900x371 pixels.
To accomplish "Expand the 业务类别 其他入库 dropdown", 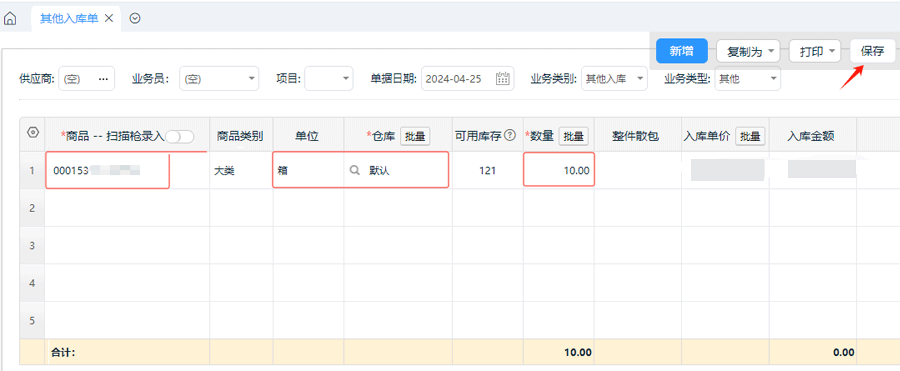I will pyautogui.click(x=614, y=79).
